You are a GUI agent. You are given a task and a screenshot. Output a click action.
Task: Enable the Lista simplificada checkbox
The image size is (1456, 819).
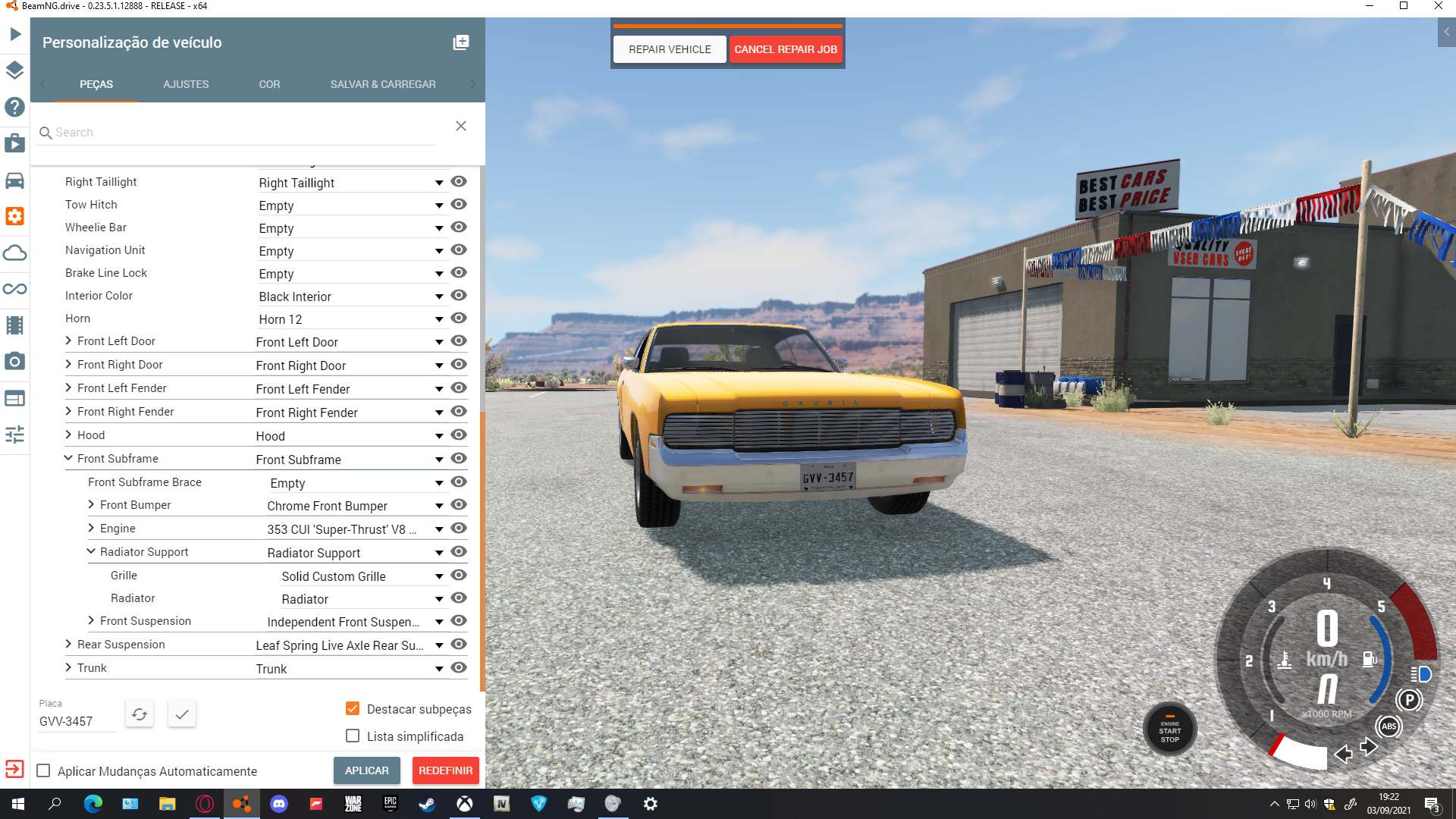click(353, 736)
